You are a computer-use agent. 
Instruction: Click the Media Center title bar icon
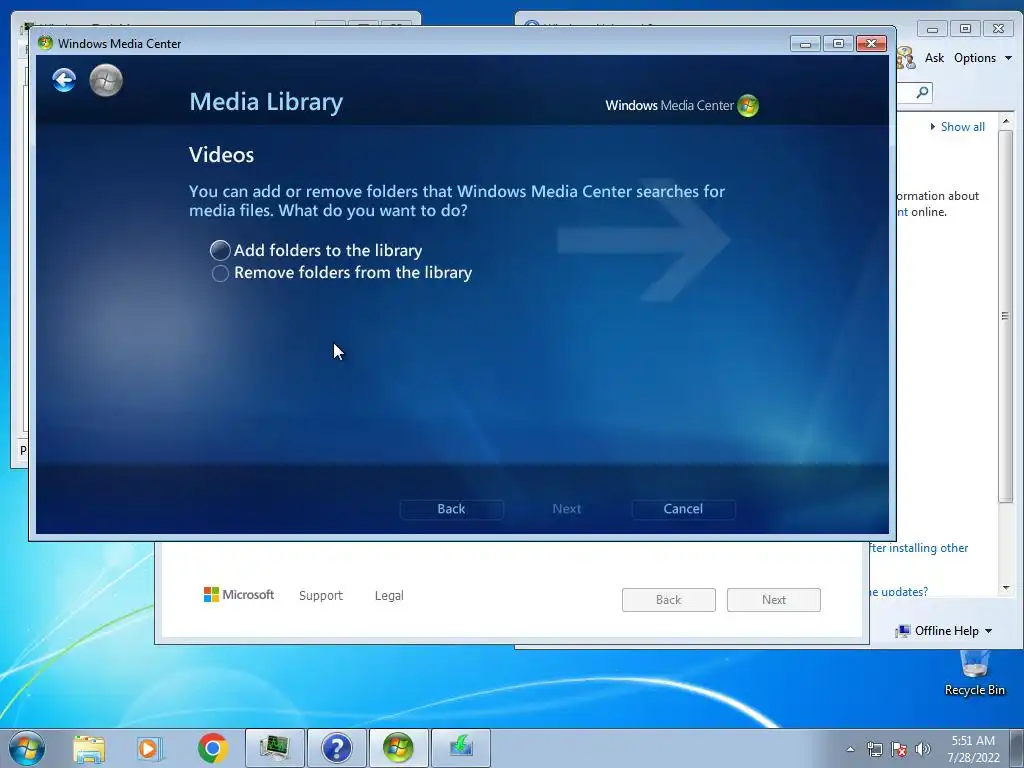pyautogui.click(x=45, y=43)
